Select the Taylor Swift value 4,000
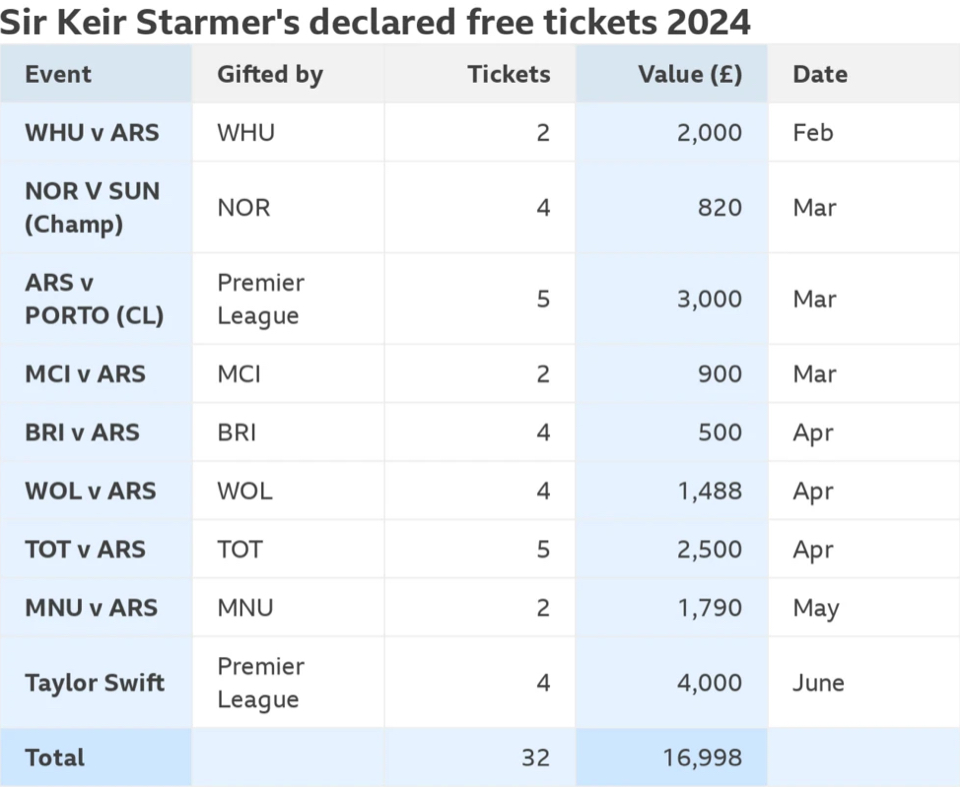 point(710,682)
